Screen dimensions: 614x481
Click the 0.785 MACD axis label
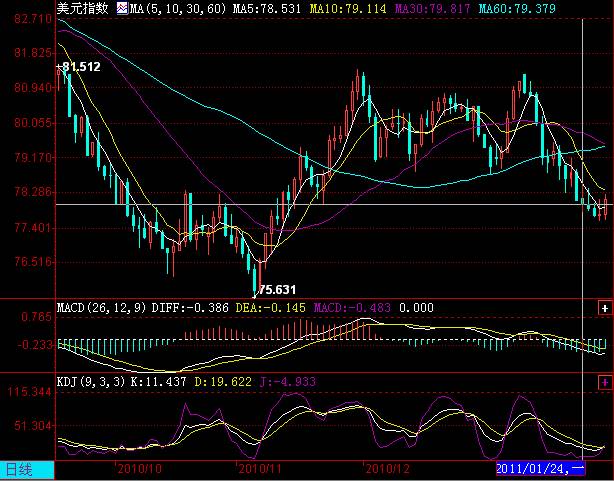36,317
